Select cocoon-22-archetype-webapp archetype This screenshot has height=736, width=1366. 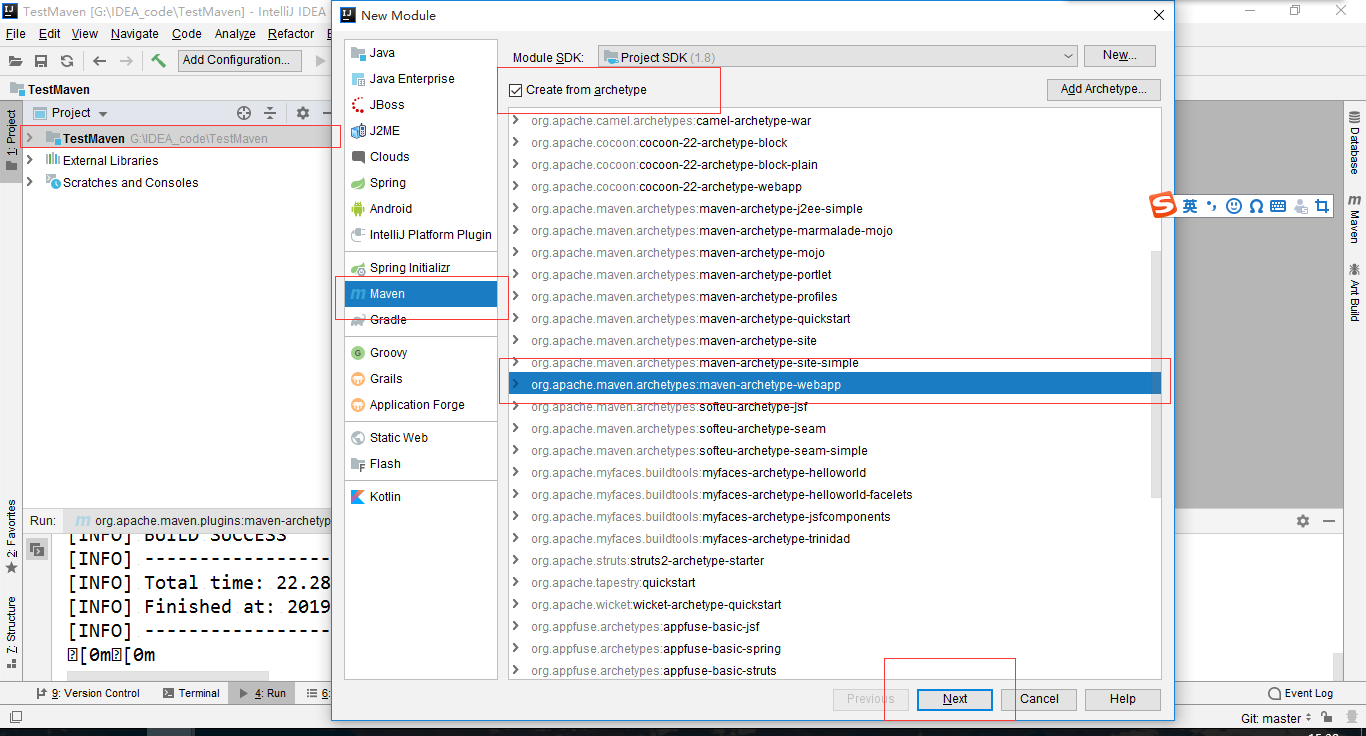point(835,187)
